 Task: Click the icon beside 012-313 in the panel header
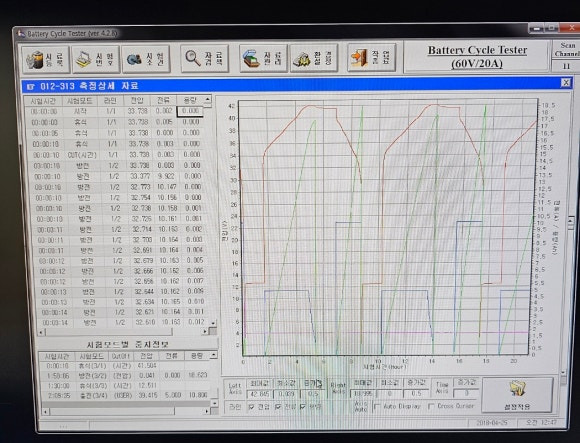(31, 87)
